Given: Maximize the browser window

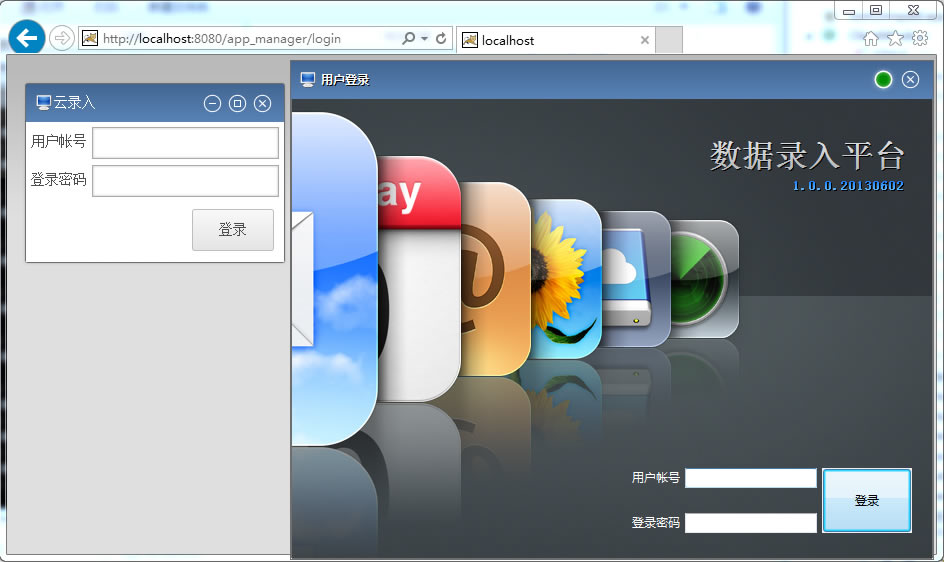Looking at the screenshot, I should click(x=876, y=10).
